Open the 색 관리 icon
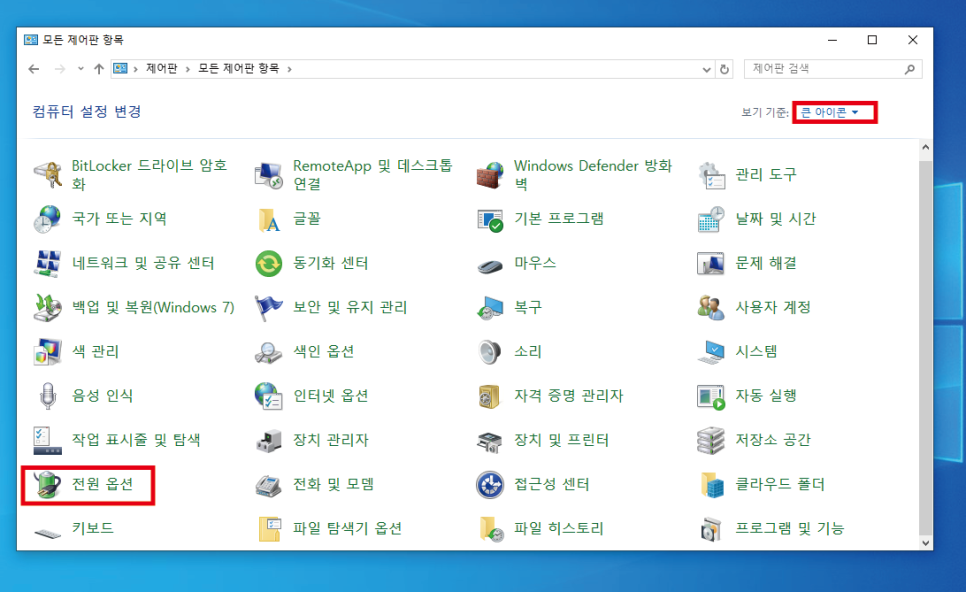Screen dimensions: 966x592 47,352
